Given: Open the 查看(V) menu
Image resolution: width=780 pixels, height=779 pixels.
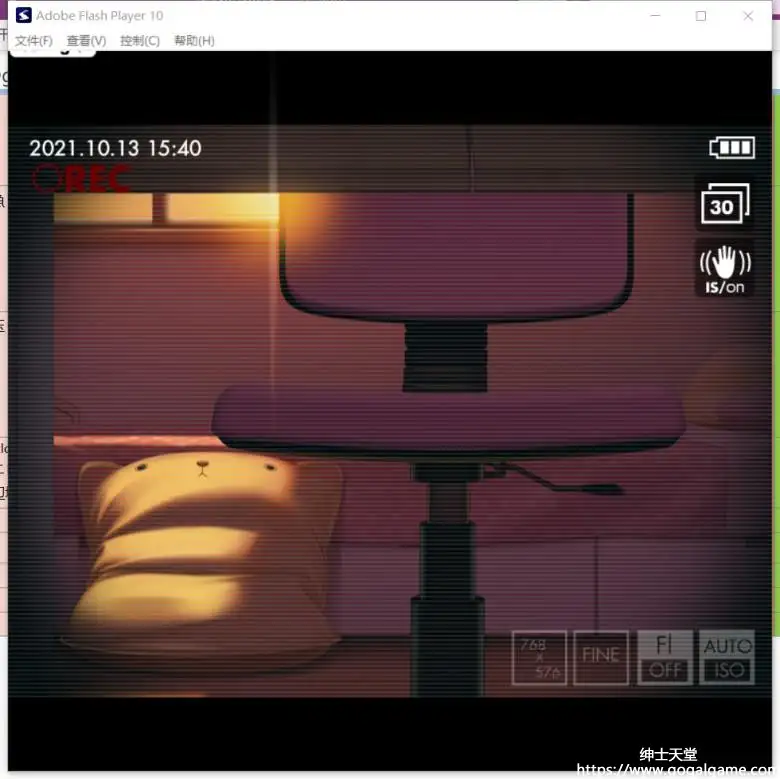Looking at the screenshot, I should 86,41.
